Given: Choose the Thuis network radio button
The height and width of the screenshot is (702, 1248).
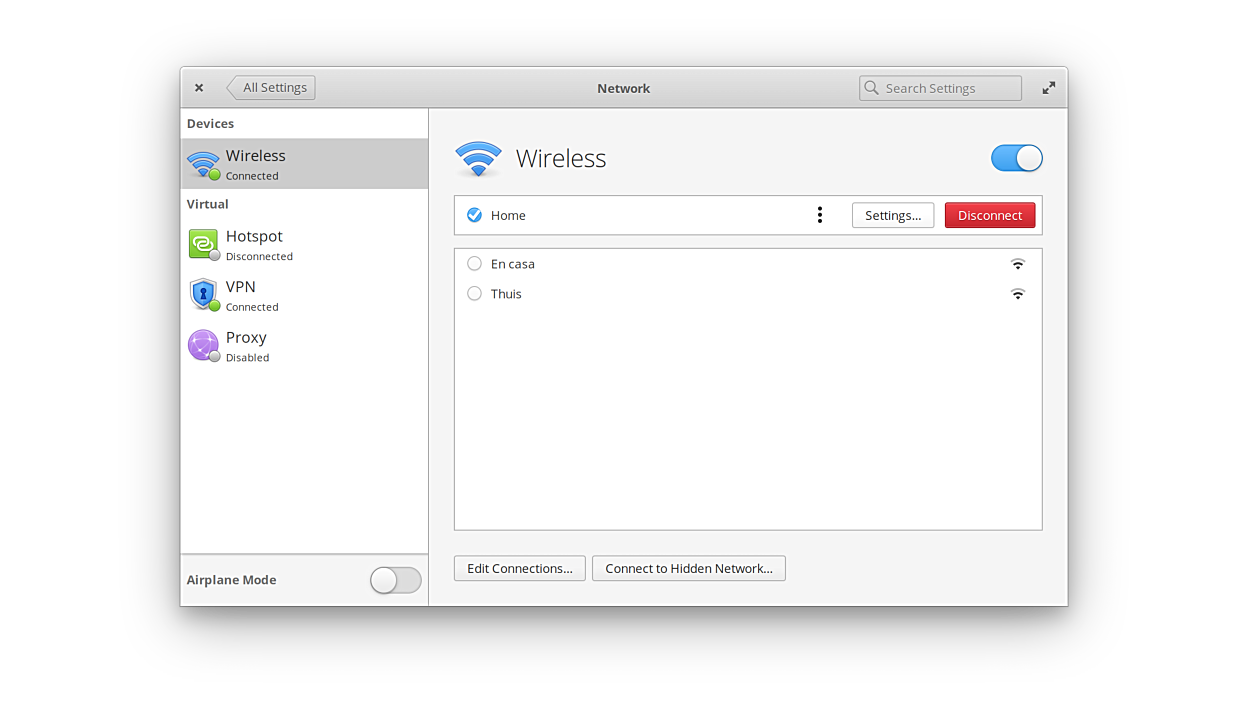Looking at the screenshot, I should (475, 294).
